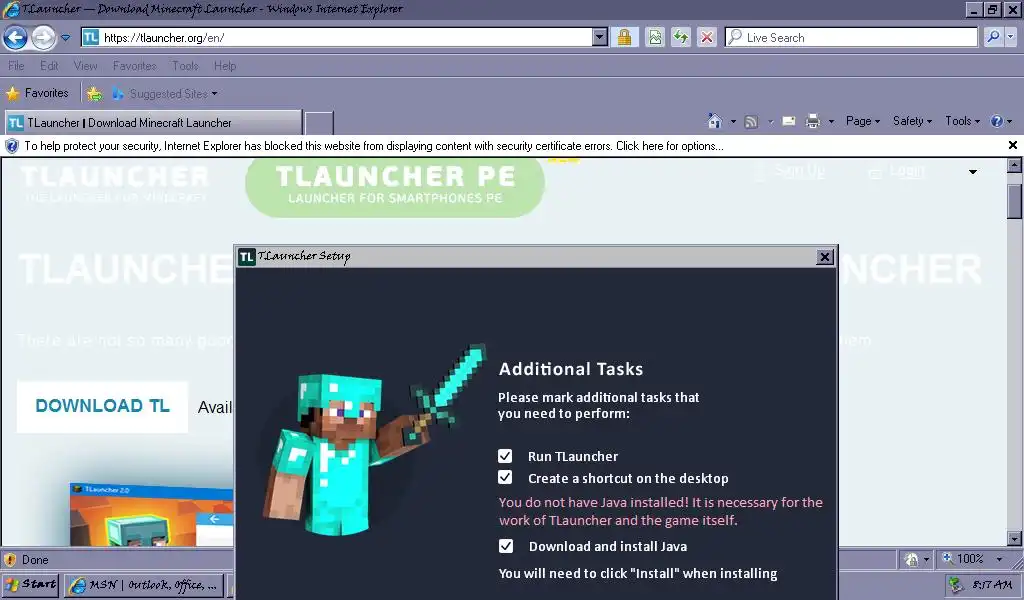1024x600 pixels.
Task: Click the Windows Start button
Action: [x=31, y=584]
